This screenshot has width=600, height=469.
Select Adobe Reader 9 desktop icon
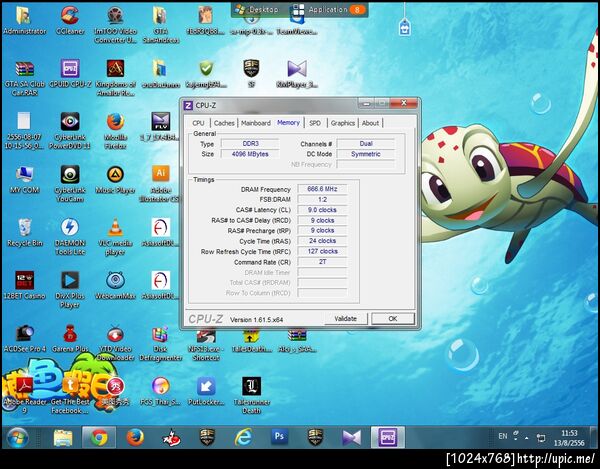pyautogui.click(x=24, y=396)
